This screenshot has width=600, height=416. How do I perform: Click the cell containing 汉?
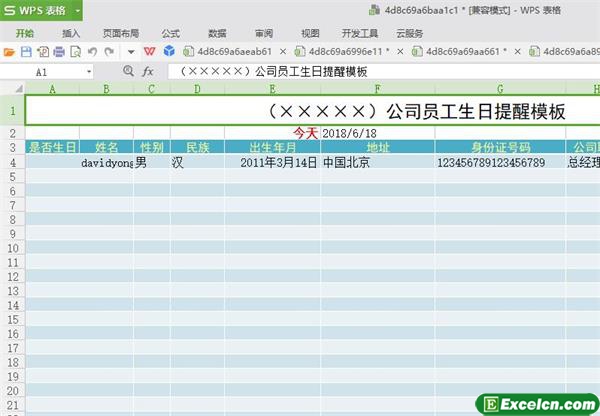(x=197, y=162)
